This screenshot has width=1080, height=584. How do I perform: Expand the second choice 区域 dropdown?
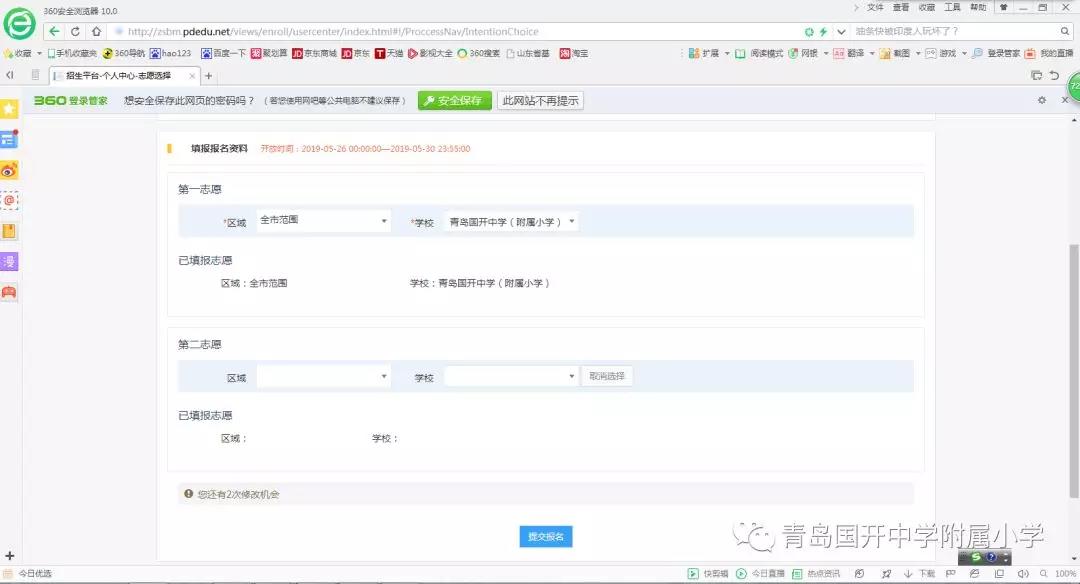point(323,377)
